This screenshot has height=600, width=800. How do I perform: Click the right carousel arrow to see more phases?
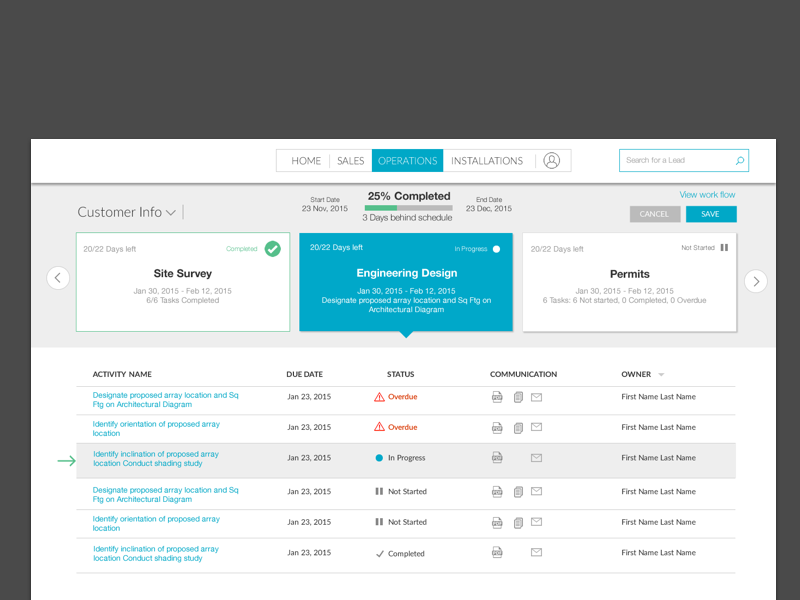756,281
